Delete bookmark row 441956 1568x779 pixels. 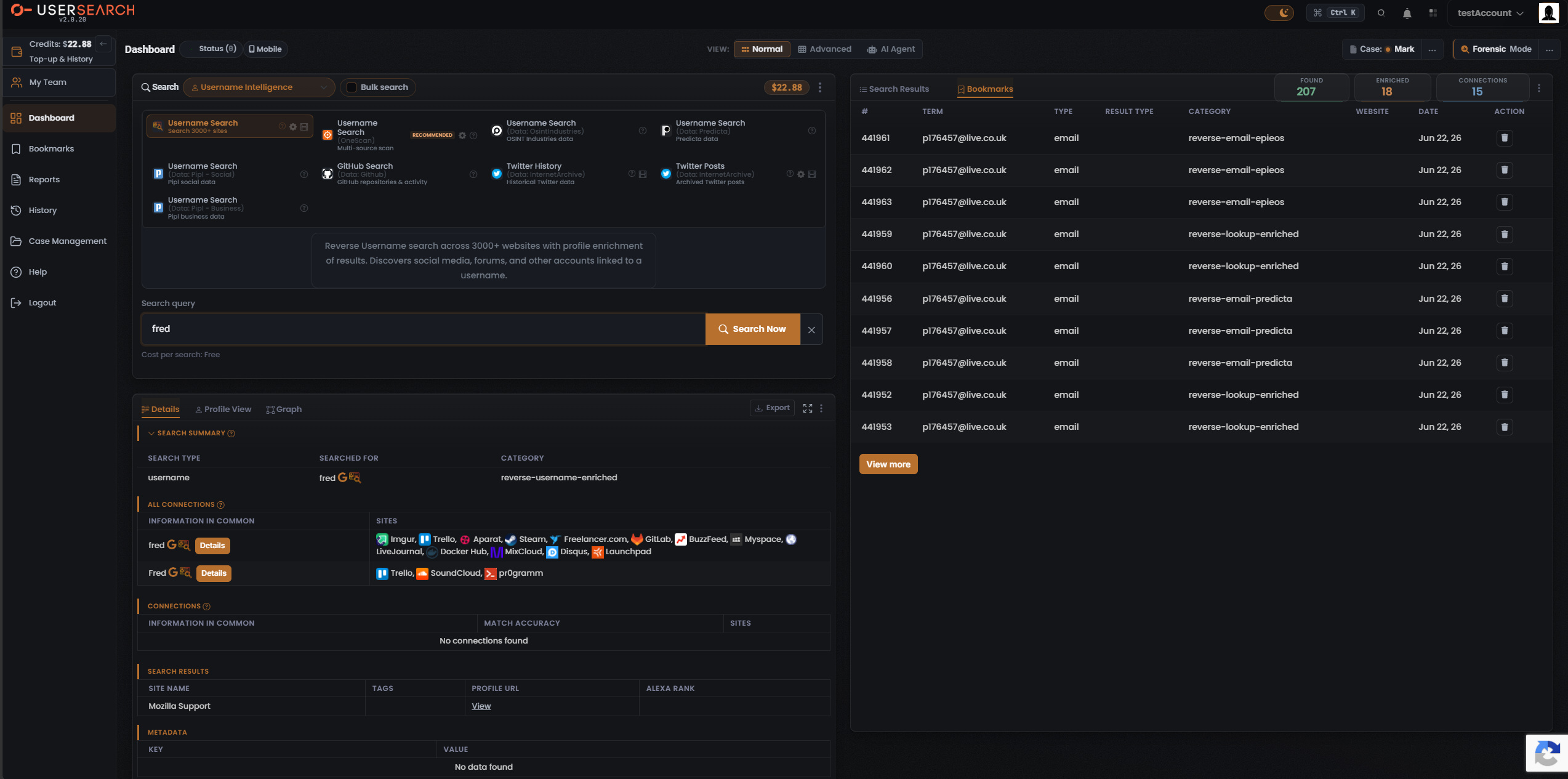click(x=1505, y=299)
